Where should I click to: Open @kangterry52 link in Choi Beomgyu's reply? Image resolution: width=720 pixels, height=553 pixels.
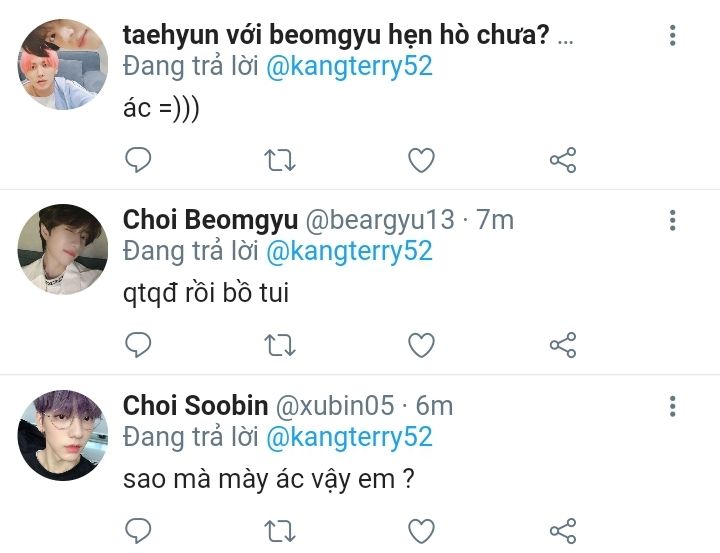347,251
